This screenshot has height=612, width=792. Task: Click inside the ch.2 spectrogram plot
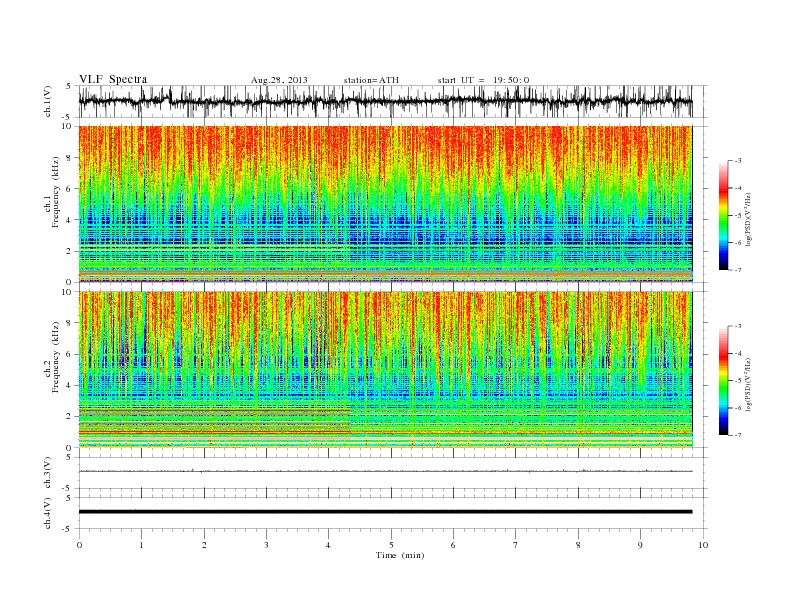385,369
